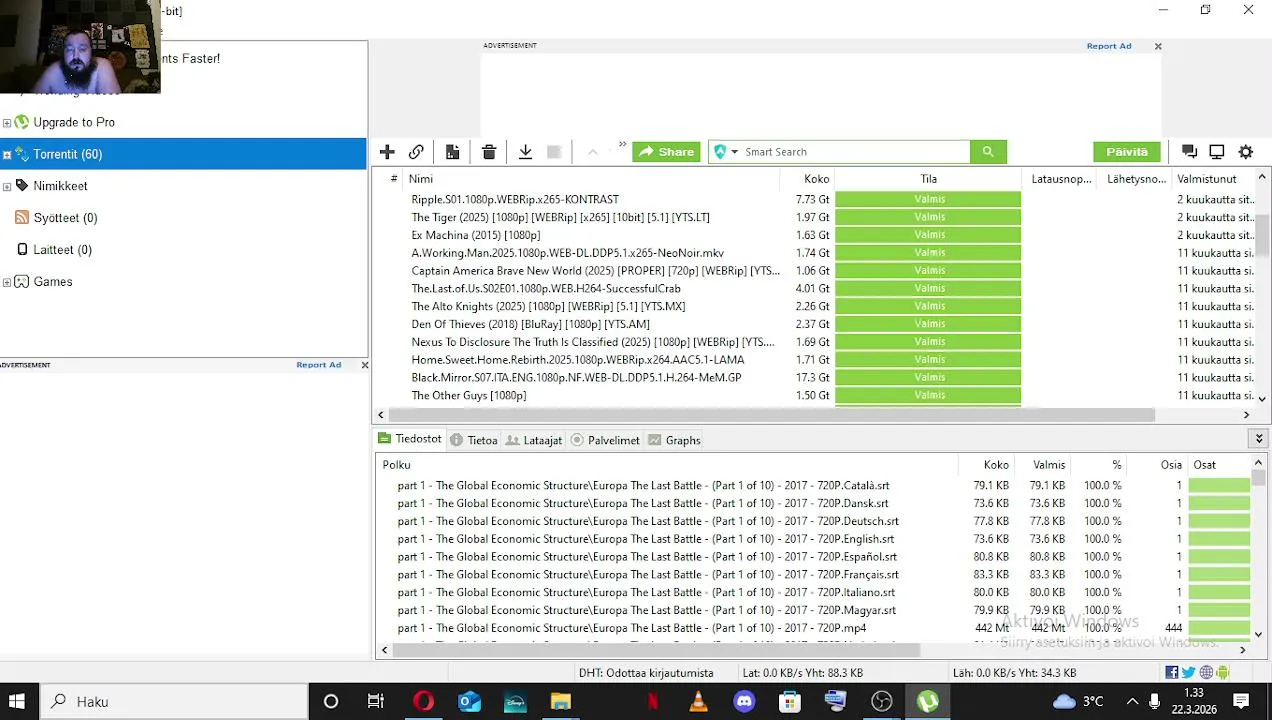Stop torrent square icon in toolbar
Image resolution: width=1272 pixels, height=720 pixels.
tap(554, 152)
